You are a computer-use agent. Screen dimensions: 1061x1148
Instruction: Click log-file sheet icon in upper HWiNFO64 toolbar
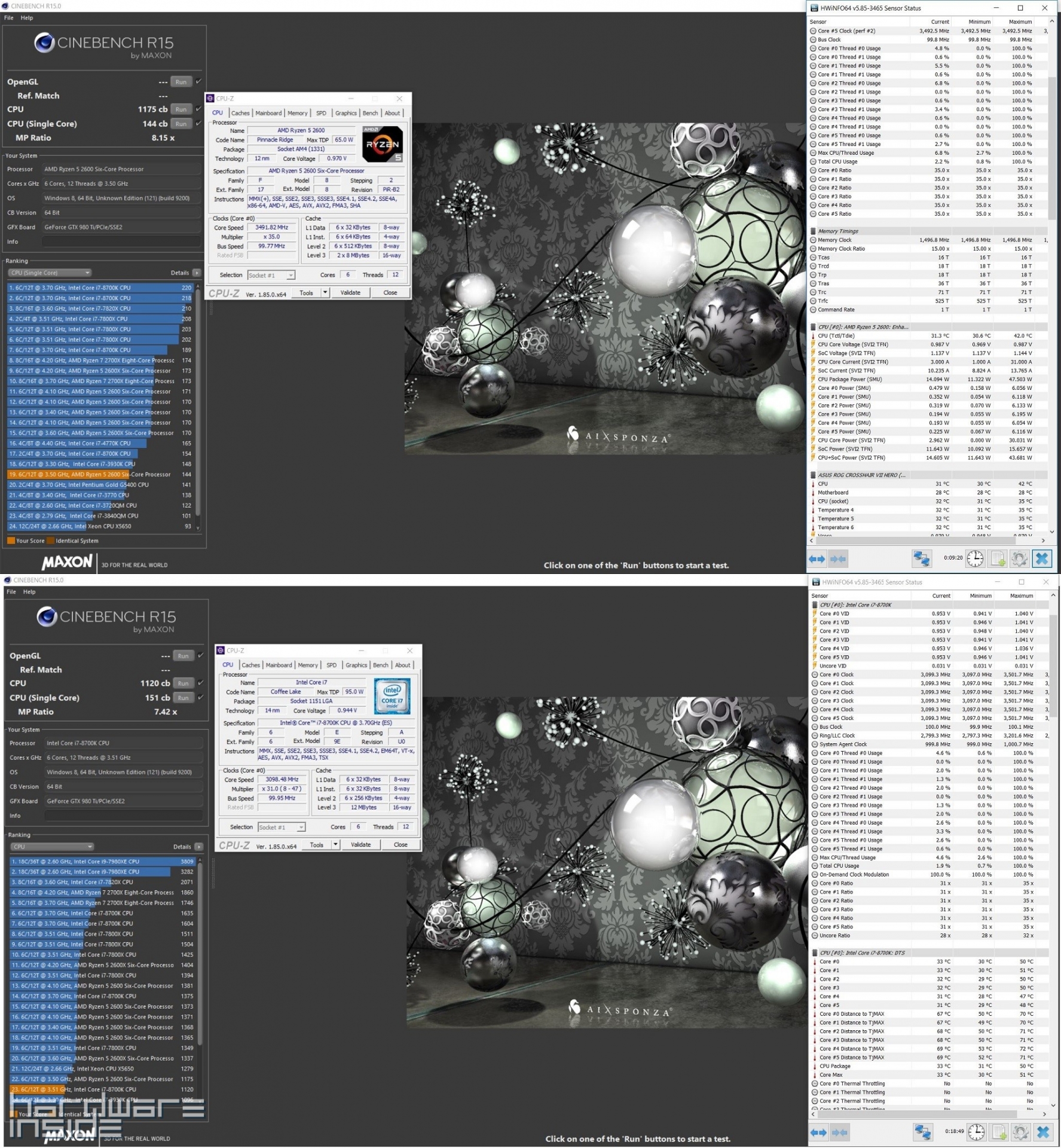coord(998,559)
